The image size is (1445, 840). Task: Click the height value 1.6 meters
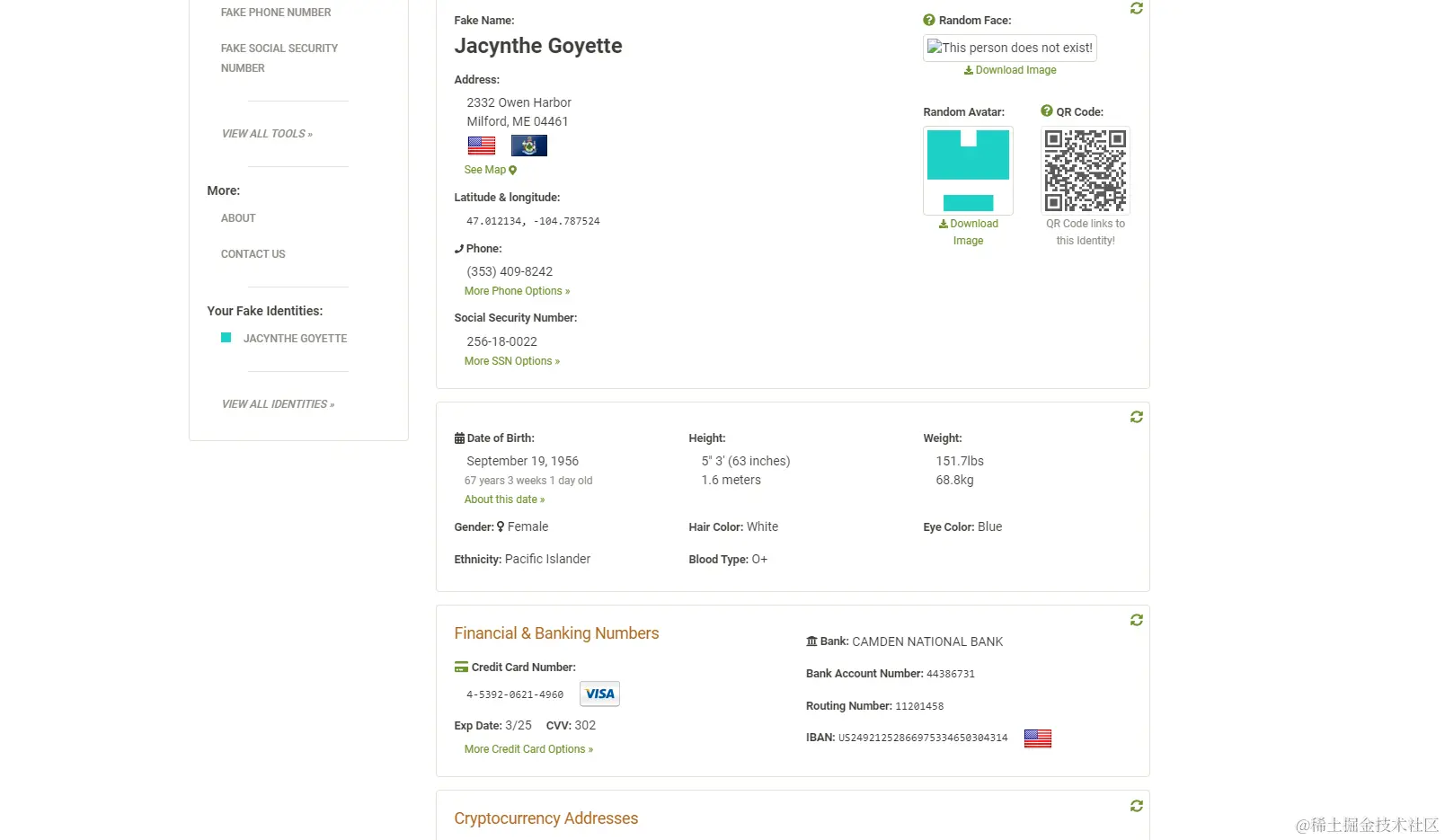pyautogui.click(x=731, y=480)
